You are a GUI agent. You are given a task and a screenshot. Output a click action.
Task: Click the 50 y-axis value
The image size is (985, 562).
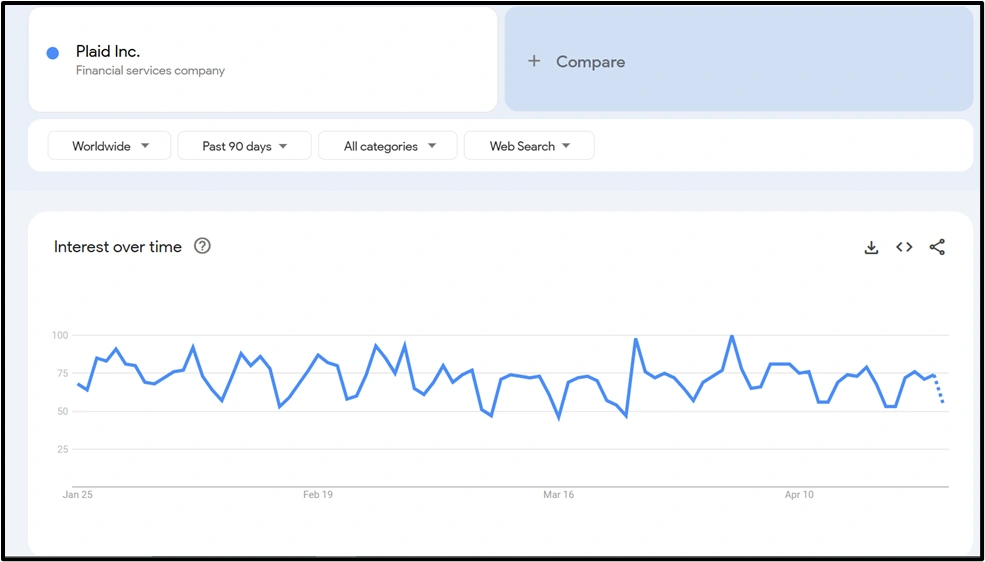click(62, 412)
